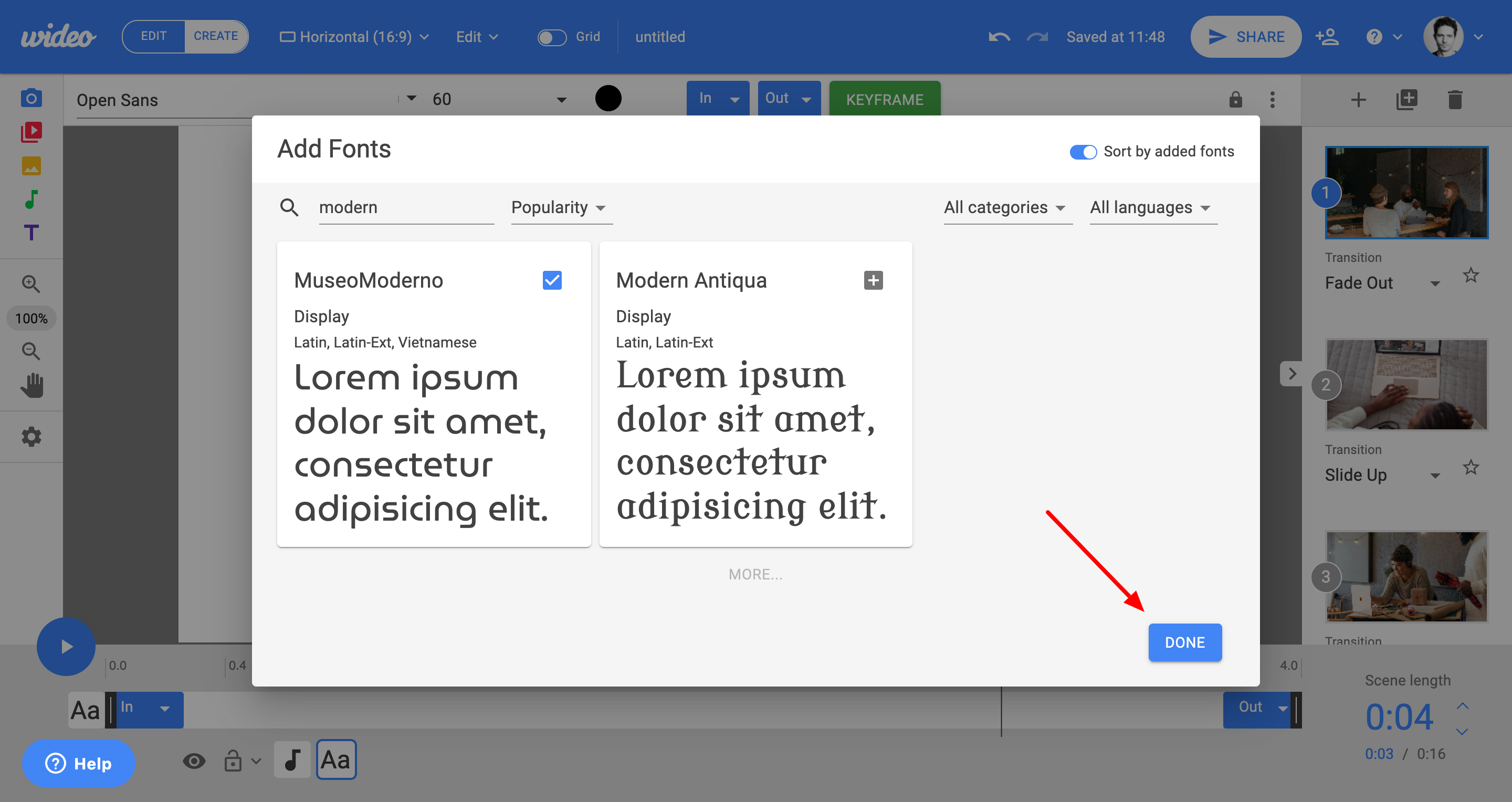
Task: Favorite the Slide Up transition star
Action: pos(1471,467)
